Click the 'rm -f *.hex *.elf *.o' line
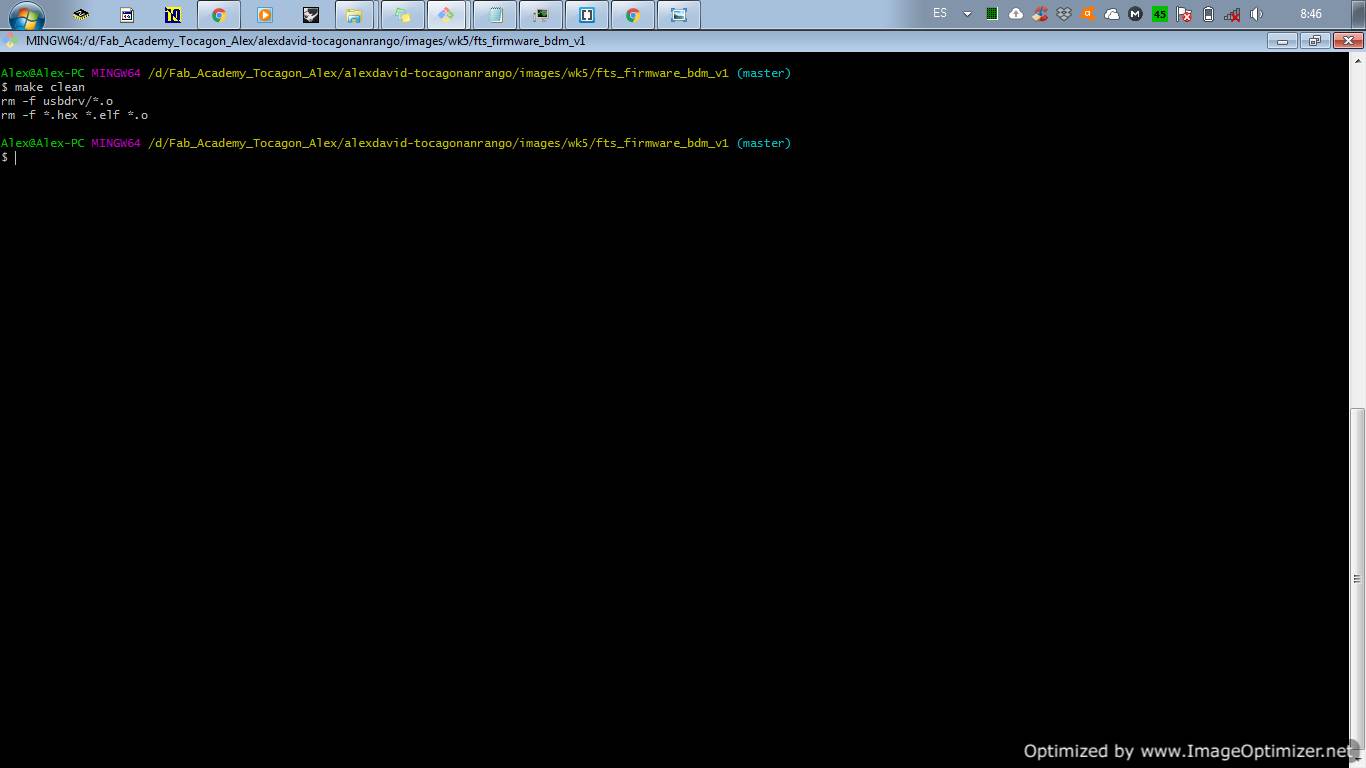The width and height of the screenshot is (1366, 768). pyautogui.click(x=74, y=115)
